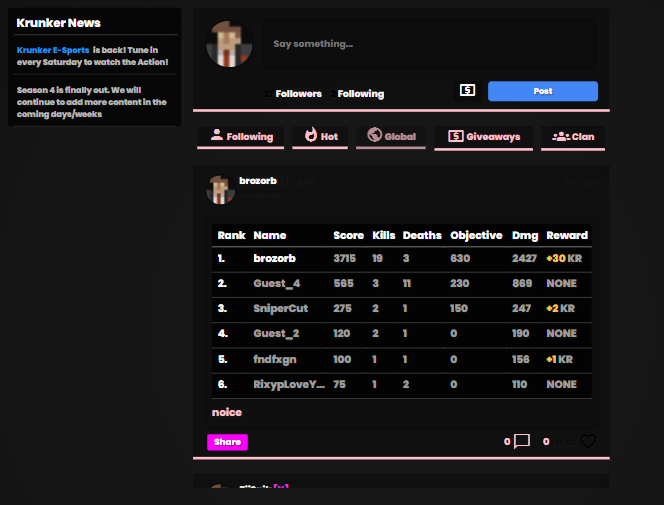664x505 pixels.
Task: Like the post with the heart icon
Action: point(588,441)
